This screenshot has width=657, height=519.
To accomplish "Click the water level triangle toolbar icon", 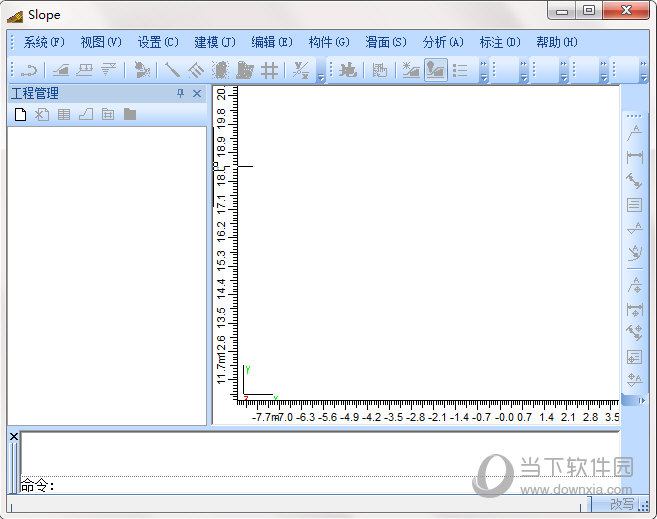I will [x=109, y=70].
